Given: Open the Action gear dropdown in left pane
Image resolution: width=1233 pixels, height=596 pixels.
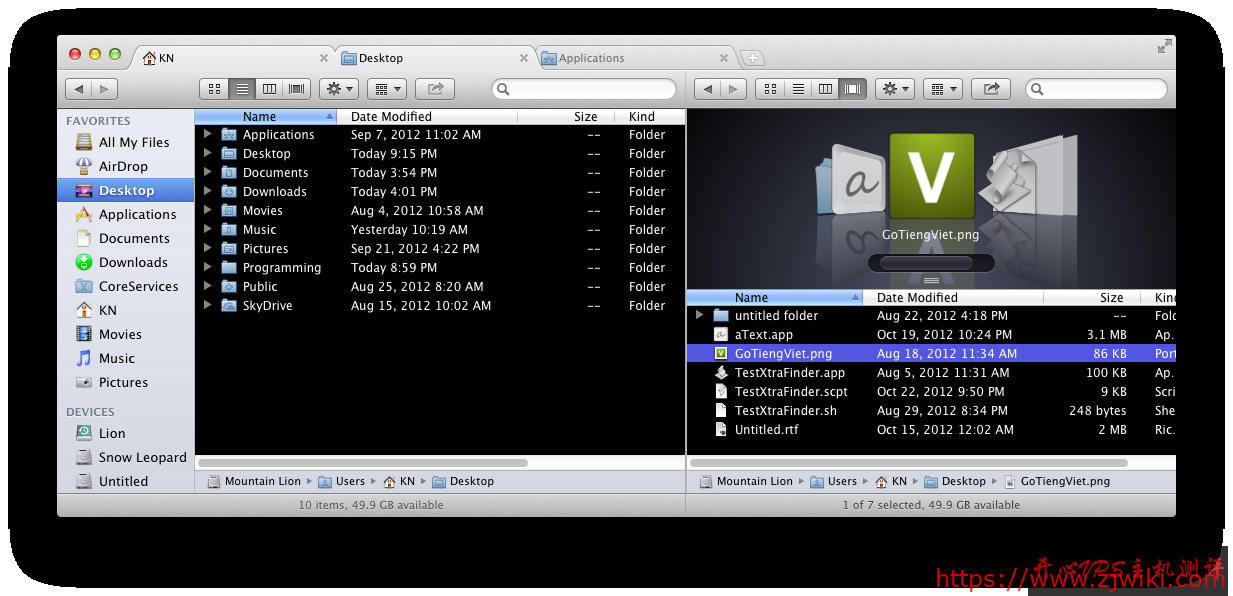Looking at the screenshot, I should pyautogui.click(x=338, y=89).
